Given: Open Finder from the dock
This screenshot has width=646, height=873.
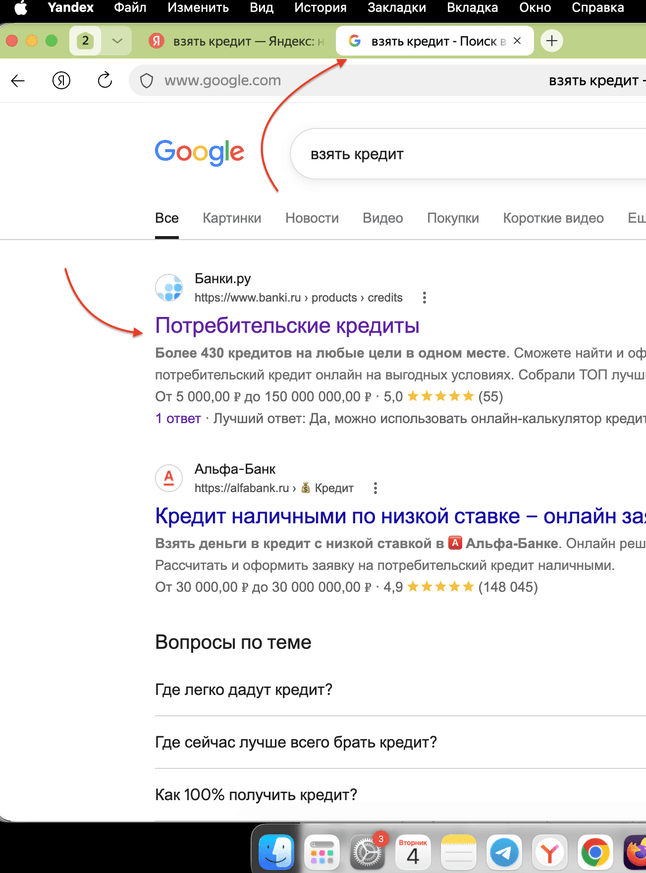Looking at the screenshot, I should click(276, 852).
